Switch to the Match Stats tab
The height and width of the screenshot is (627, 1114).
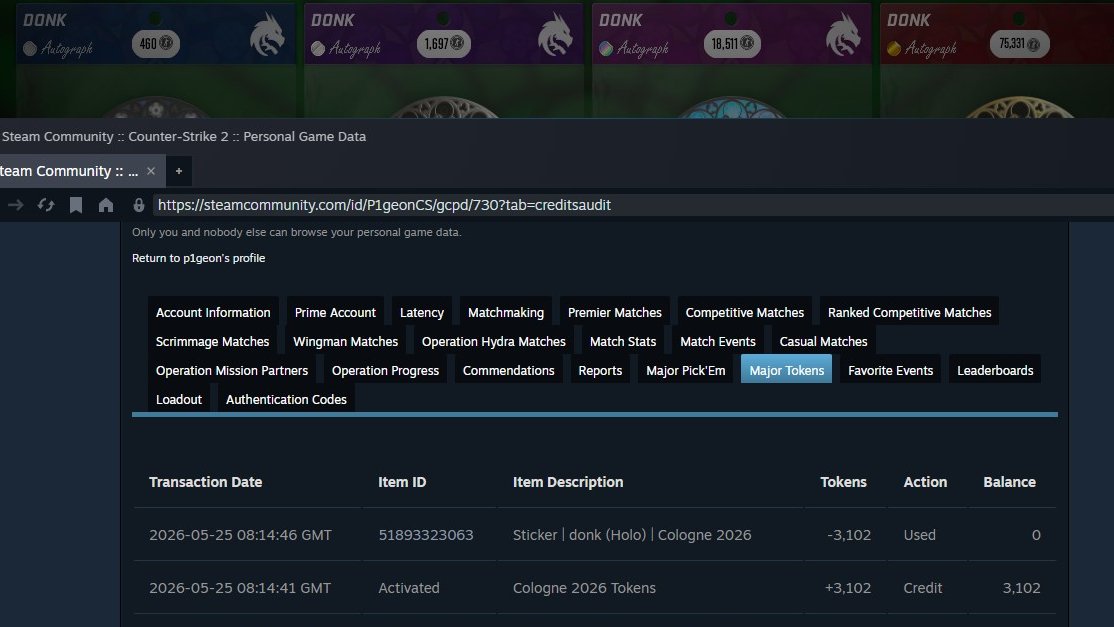point(623,342)
